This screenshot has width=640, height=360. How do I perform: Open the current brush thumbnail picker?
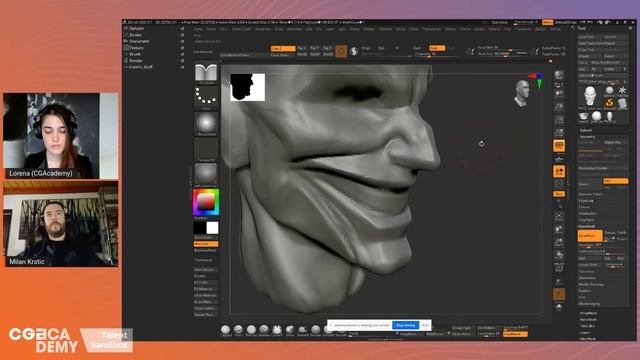pos(206,73)
